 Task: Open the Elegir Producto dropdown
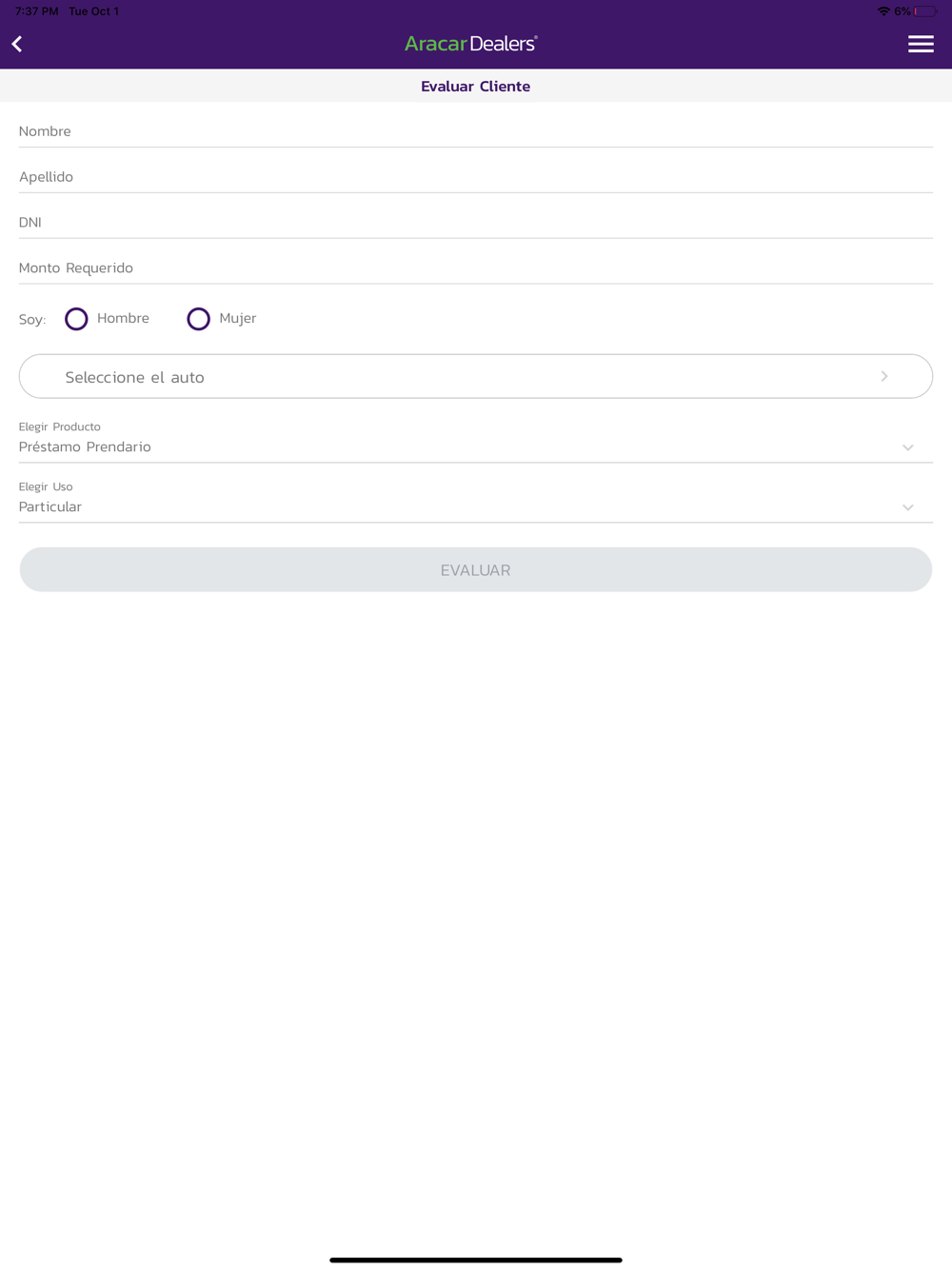click(475, 446)
